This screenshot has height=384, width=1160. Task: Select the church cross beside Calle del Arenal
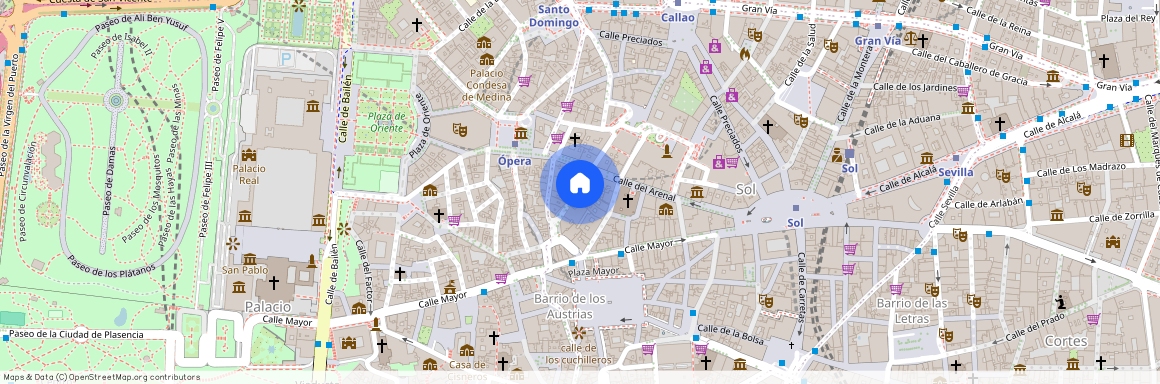tap(628, 201)
